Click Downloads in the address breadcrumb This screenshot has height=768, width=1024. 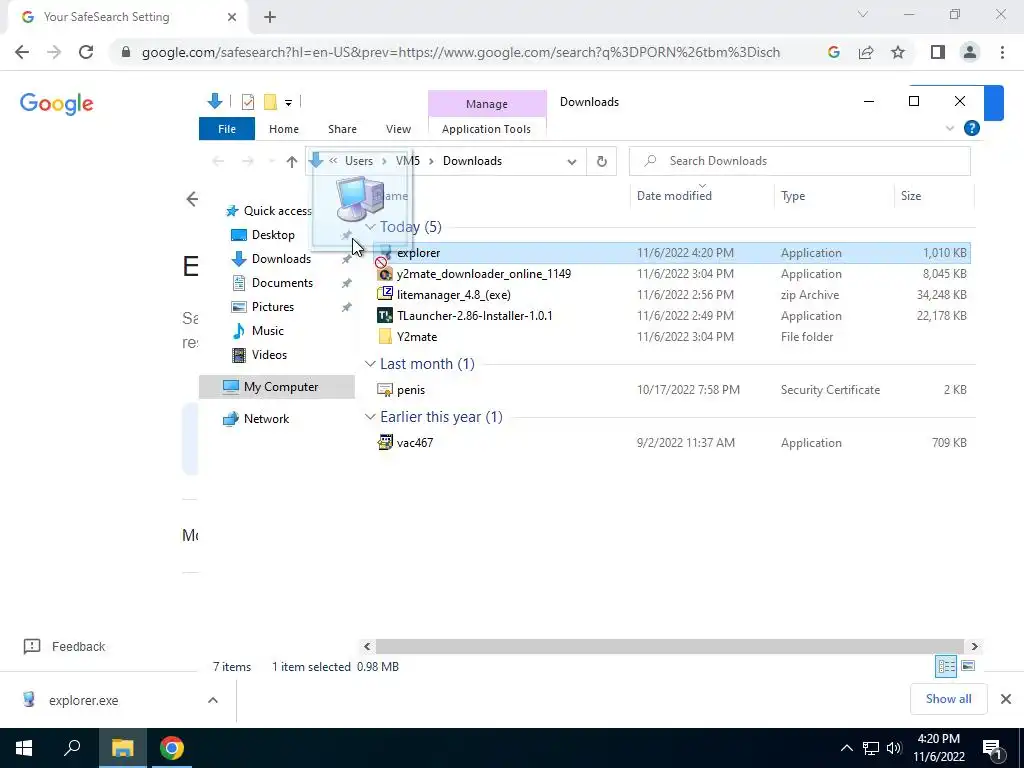472,161
